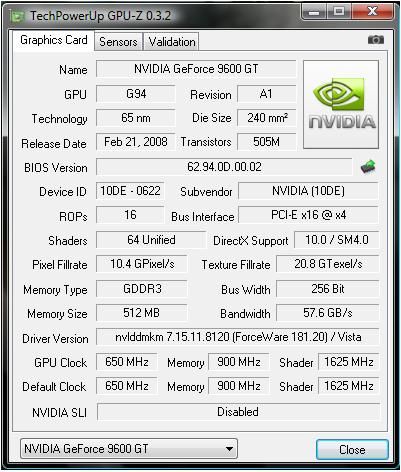
Task: Expand the GPU selection dropdown arrow
Action: pyautogui.click(x=229, y=449)
